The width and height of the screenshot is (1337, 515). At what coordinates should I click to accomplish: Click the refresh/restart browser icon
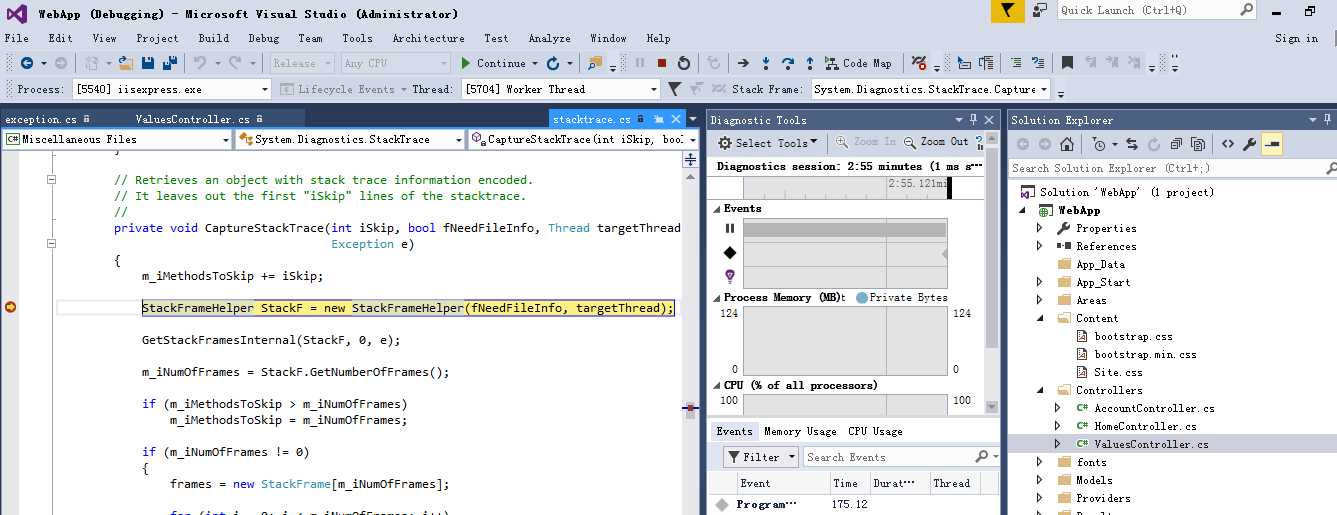point(555,63)
